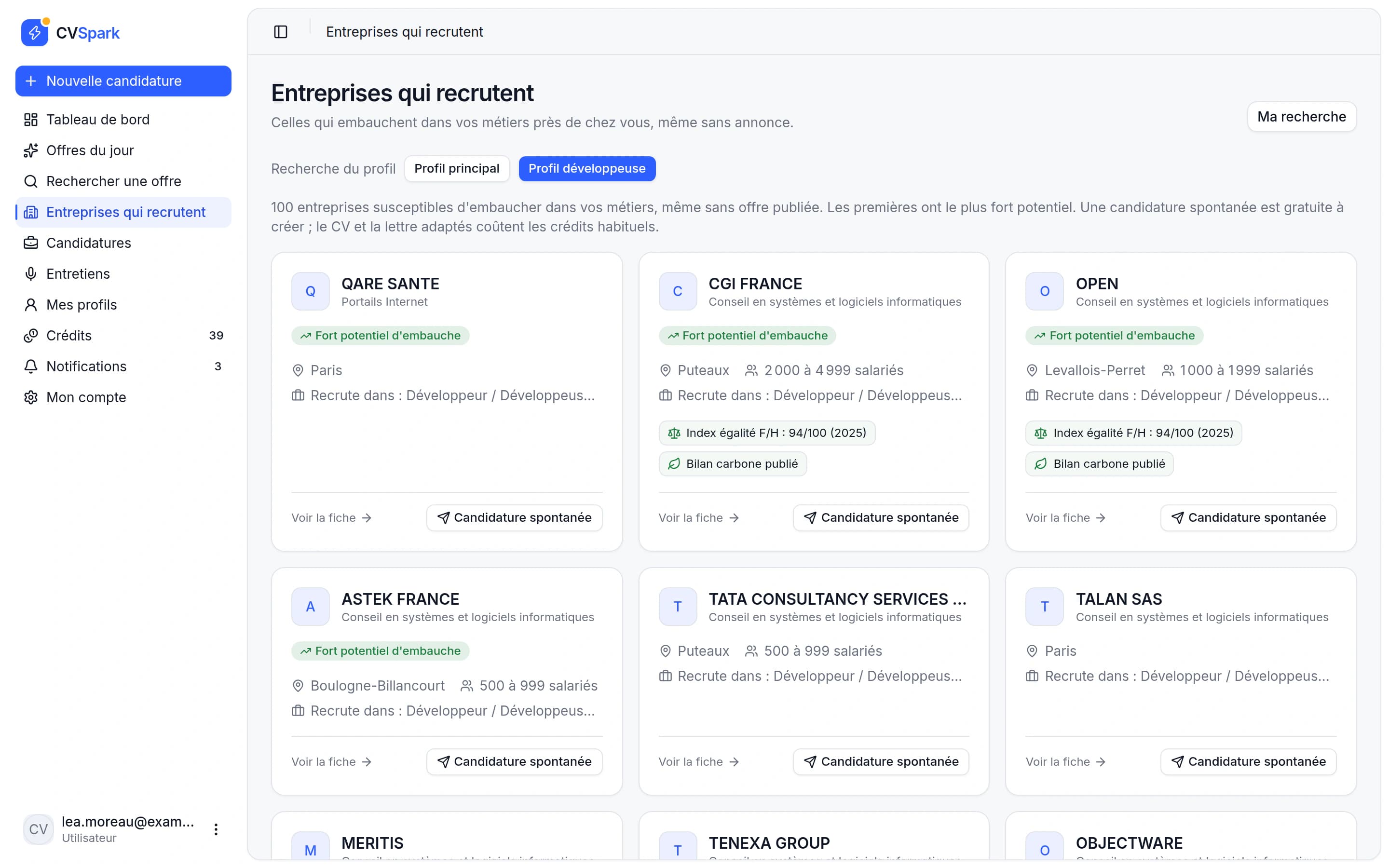Click the plus icon in Nouvelle candidature
The height and width of the screenshot is (868, 1389).
point(31,81)
